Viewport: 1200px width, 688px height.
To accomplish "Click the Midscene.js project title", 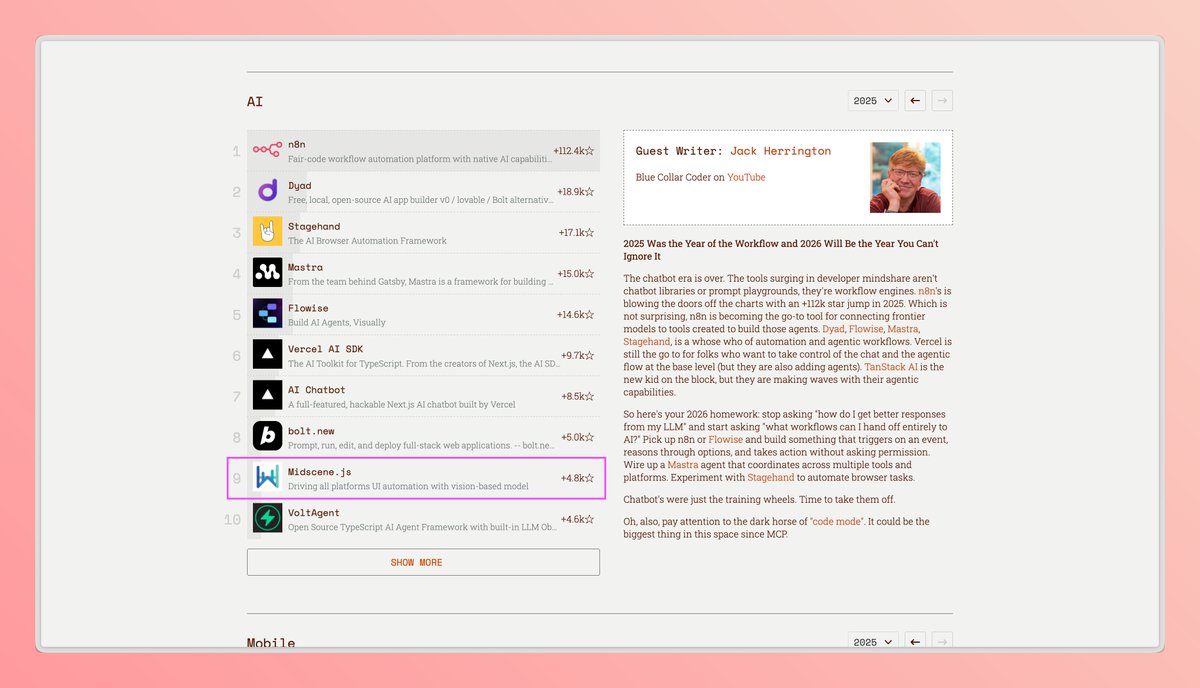I will [320, 472].
